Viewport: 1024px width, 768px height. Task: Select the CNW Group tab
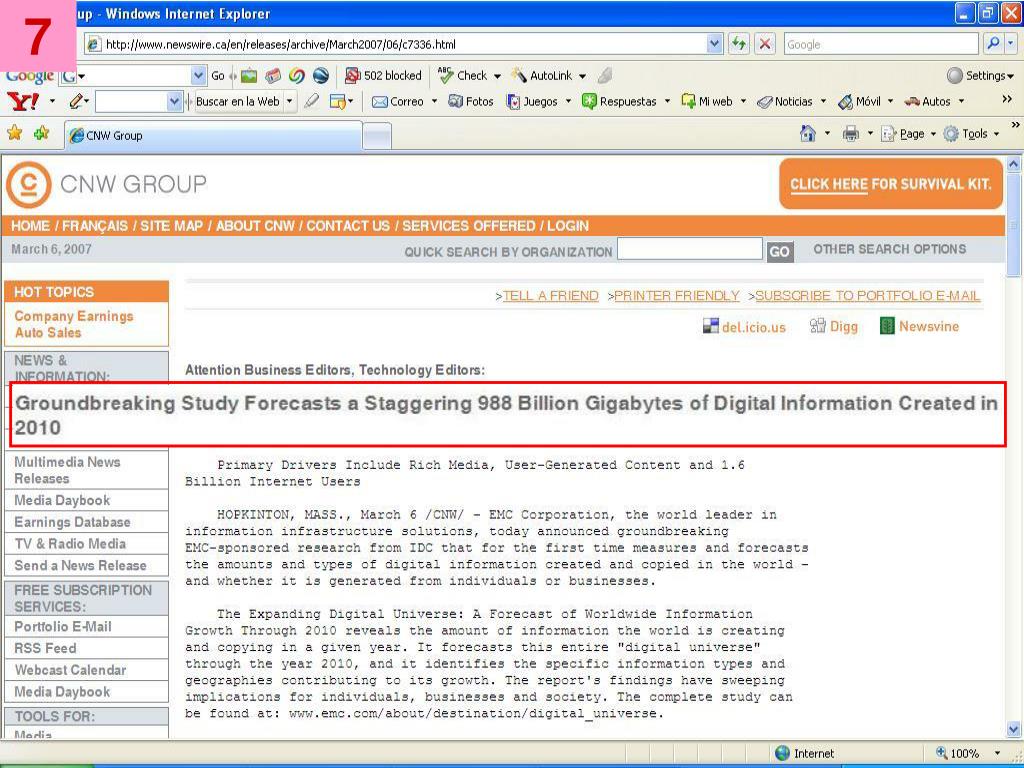[213, 135]
